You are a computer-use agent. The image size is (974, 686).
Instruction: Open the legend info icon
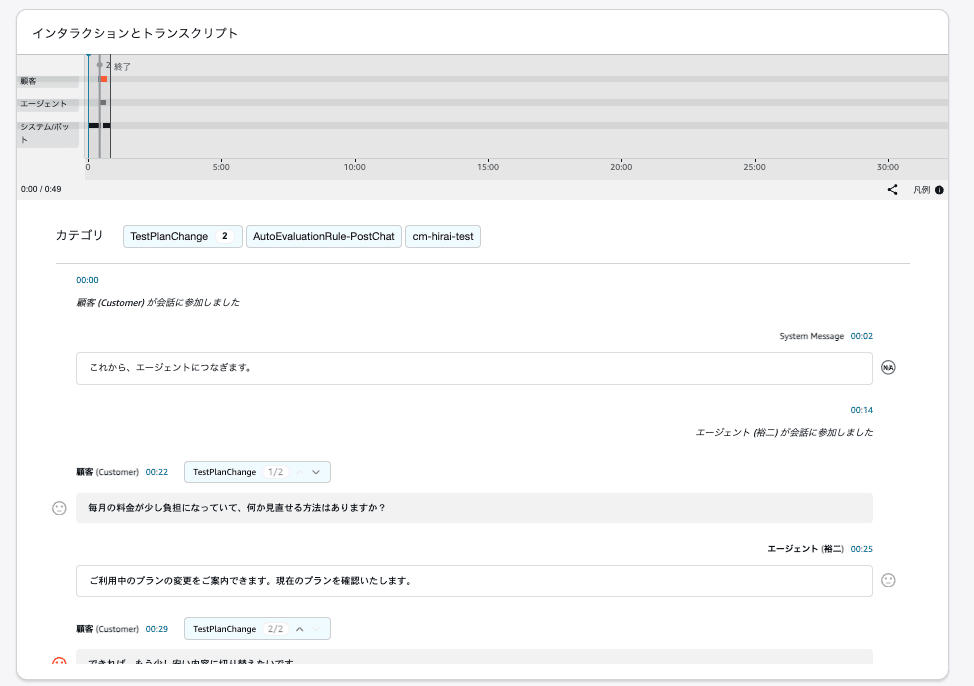939,190
